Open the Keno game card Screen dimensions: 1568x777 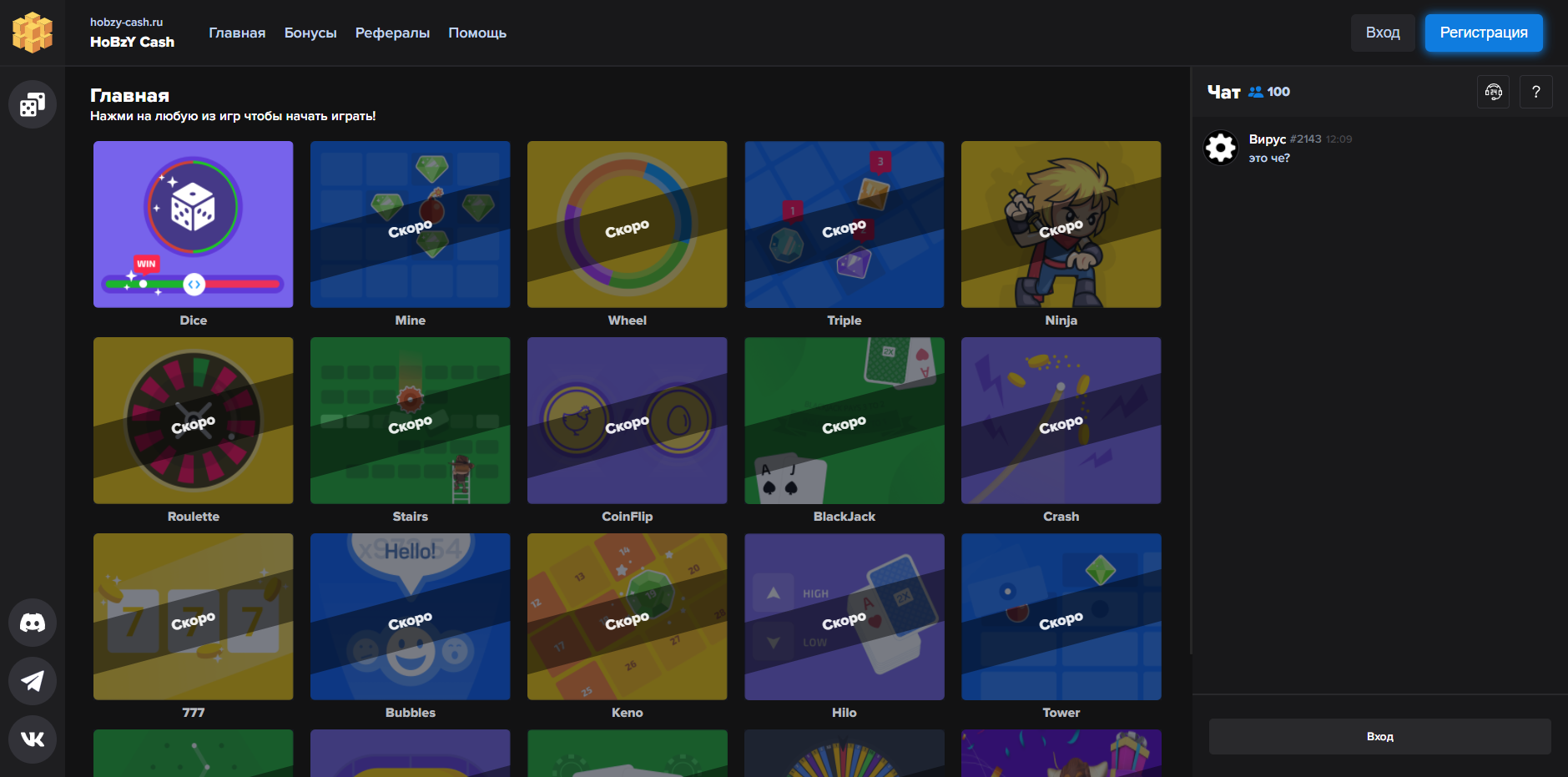[x=628, y=617]
